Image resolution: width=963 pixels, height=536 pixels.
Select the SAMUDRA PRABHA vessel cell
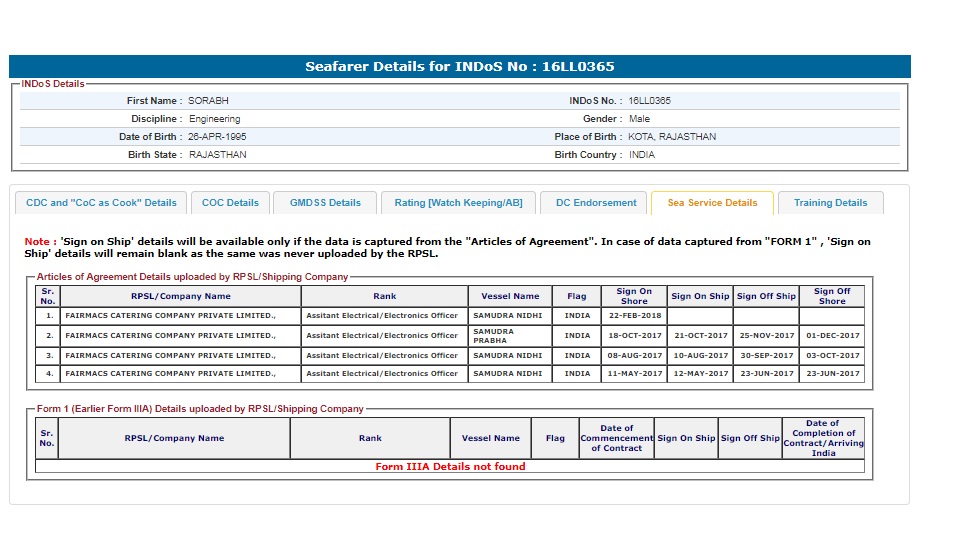509,335
